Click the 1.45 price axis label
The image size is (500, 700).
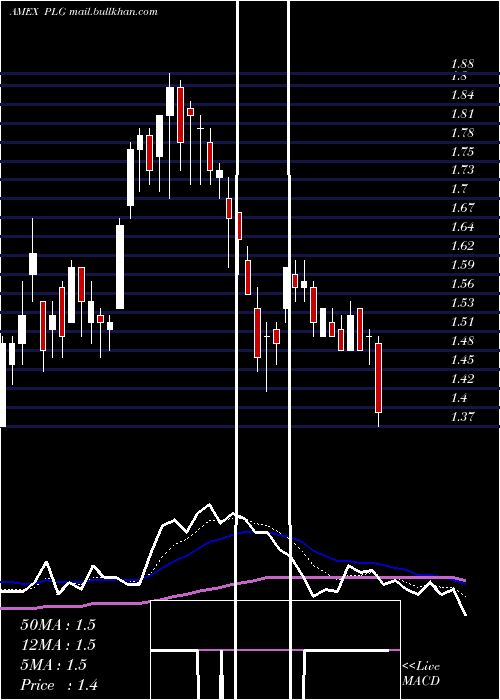(462, 360)
